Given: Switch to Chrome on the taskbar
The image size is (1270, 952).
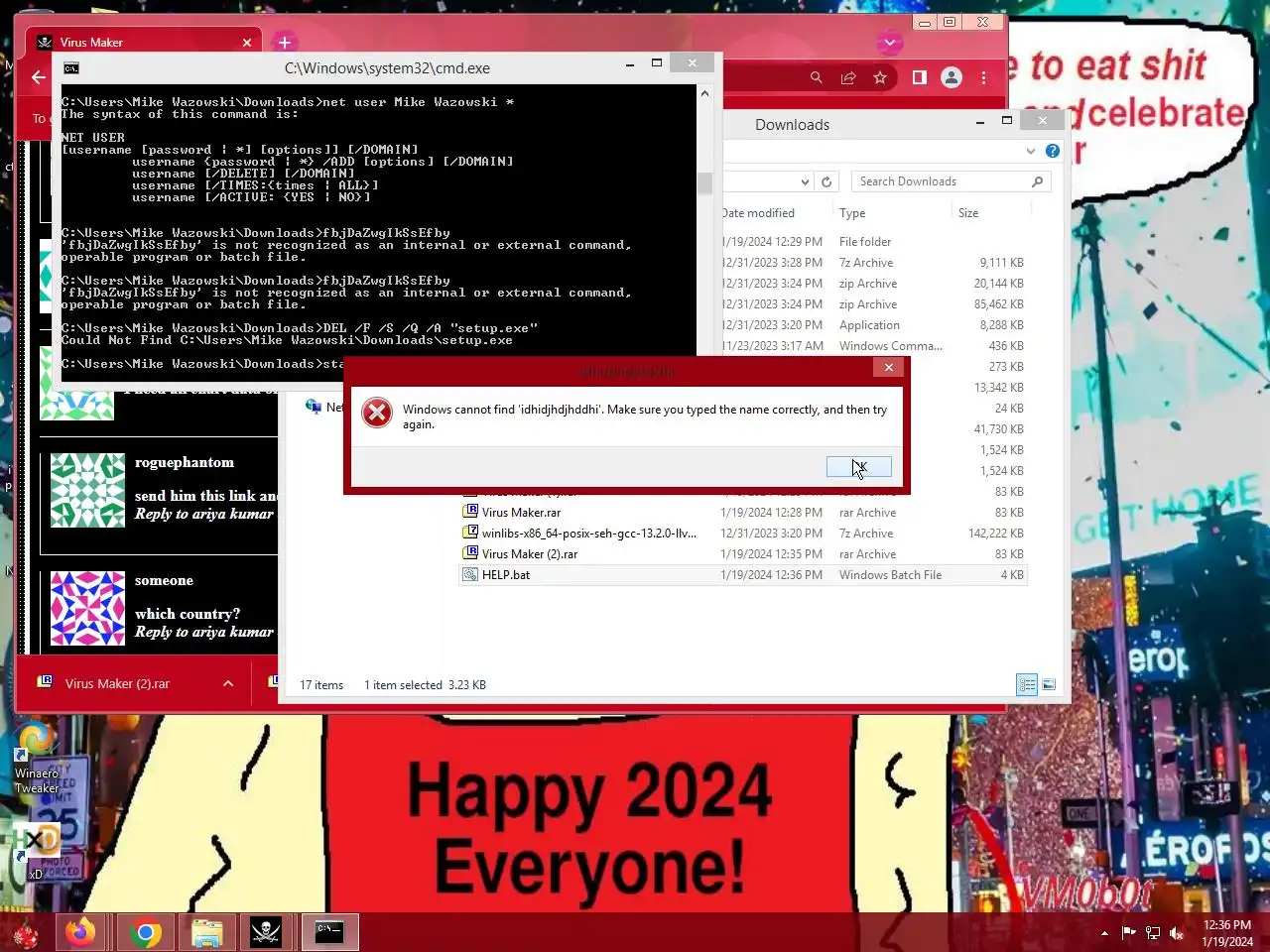Looking at the screenshot, I should point(146,933).
